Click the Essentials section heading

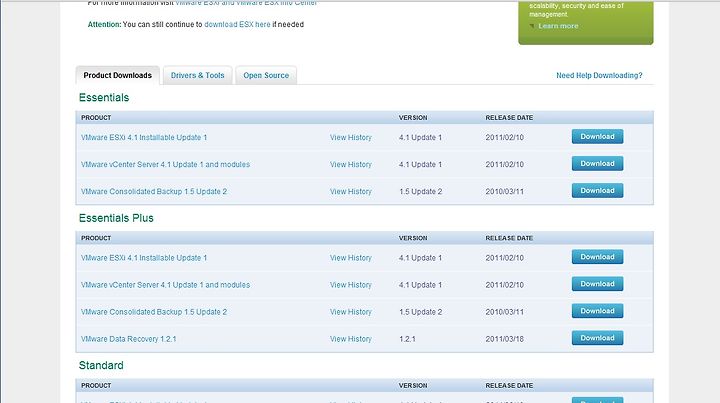(104, 98)
